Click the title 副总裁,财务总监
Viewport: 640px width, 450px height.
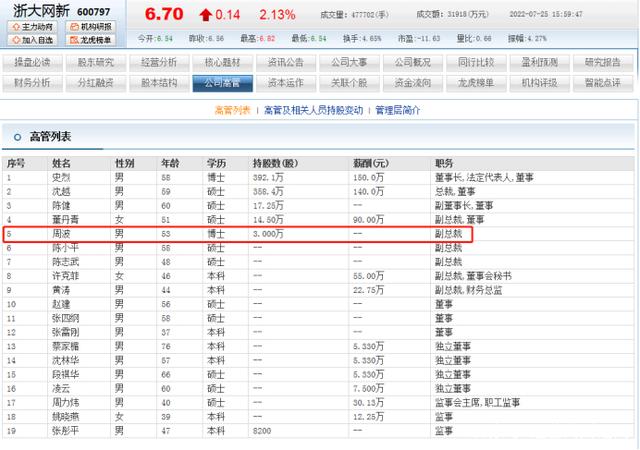tap(468, 290)
